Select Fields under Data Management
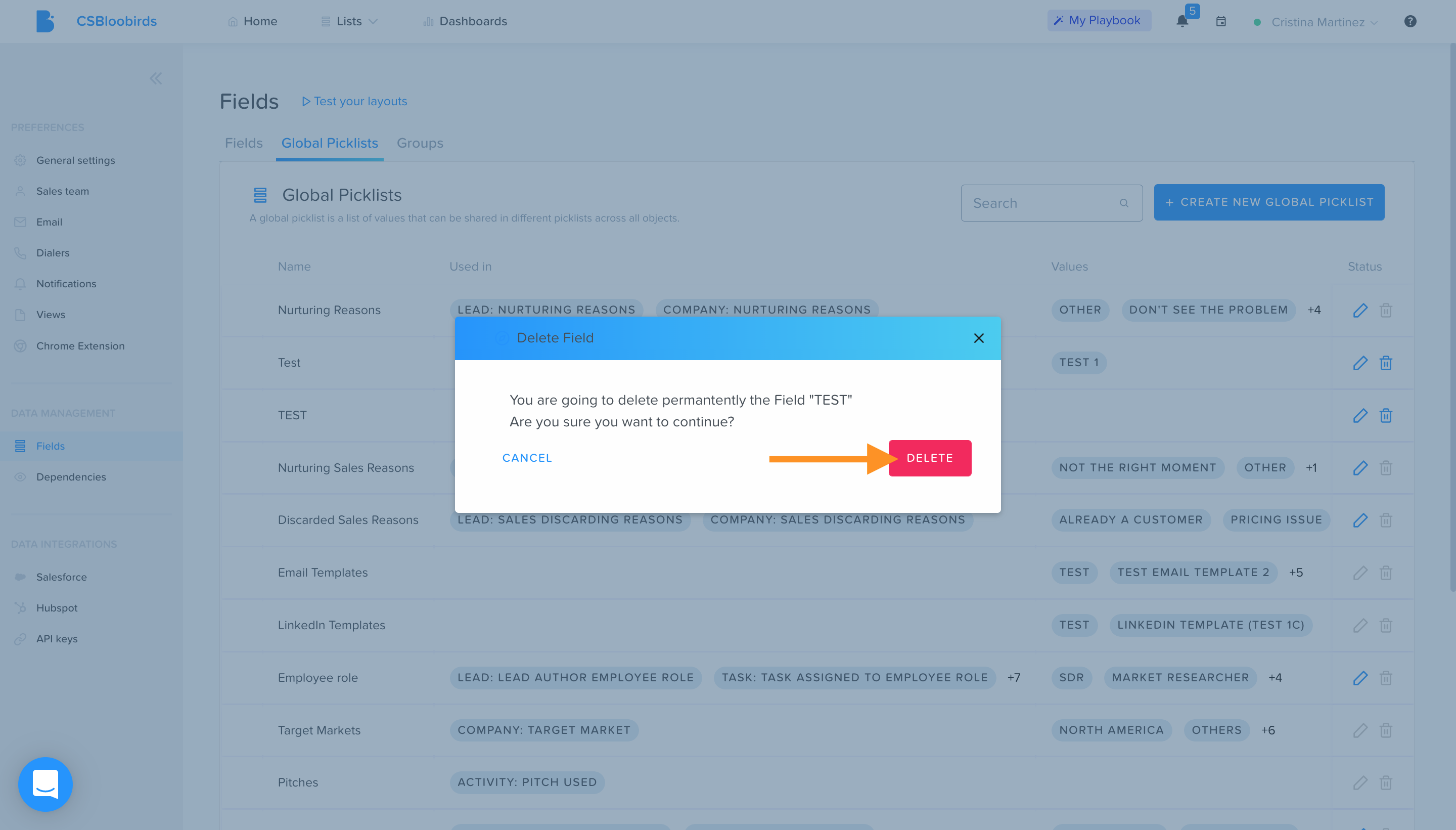The image size is (1456, 830). [x=91, y=446]
